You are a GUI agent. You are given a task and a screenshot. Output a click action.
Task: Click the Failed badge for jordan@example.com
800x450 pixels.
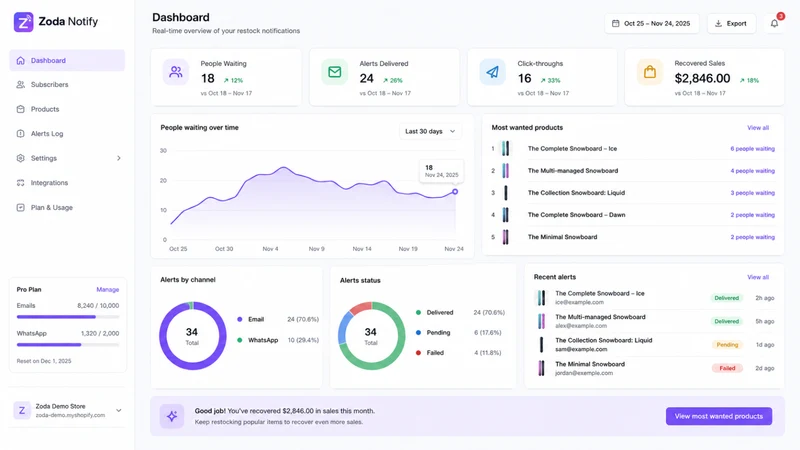point(727,368)
